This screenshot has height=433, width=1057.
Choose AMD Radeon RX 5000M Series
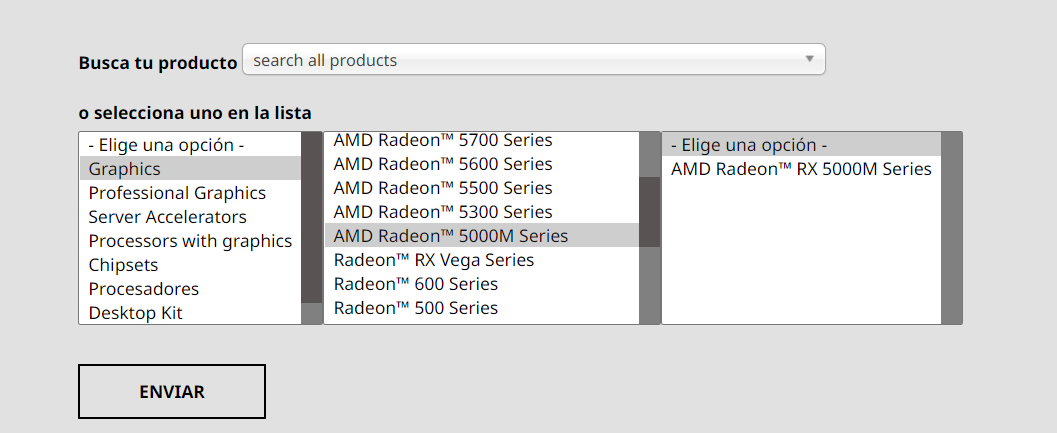800,169
